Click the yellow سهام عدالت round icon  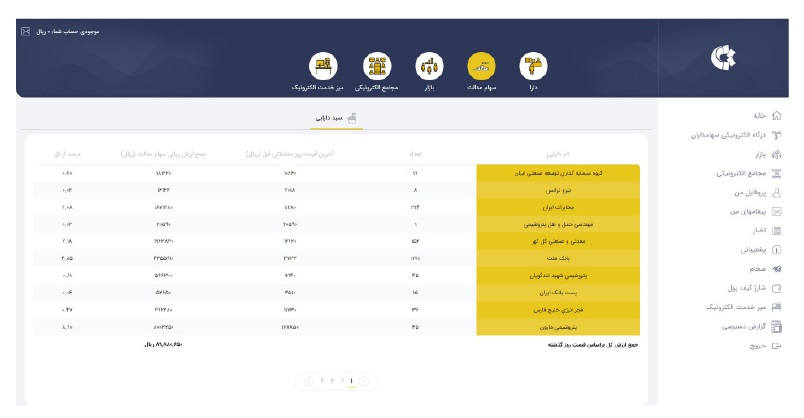(481, 66)
